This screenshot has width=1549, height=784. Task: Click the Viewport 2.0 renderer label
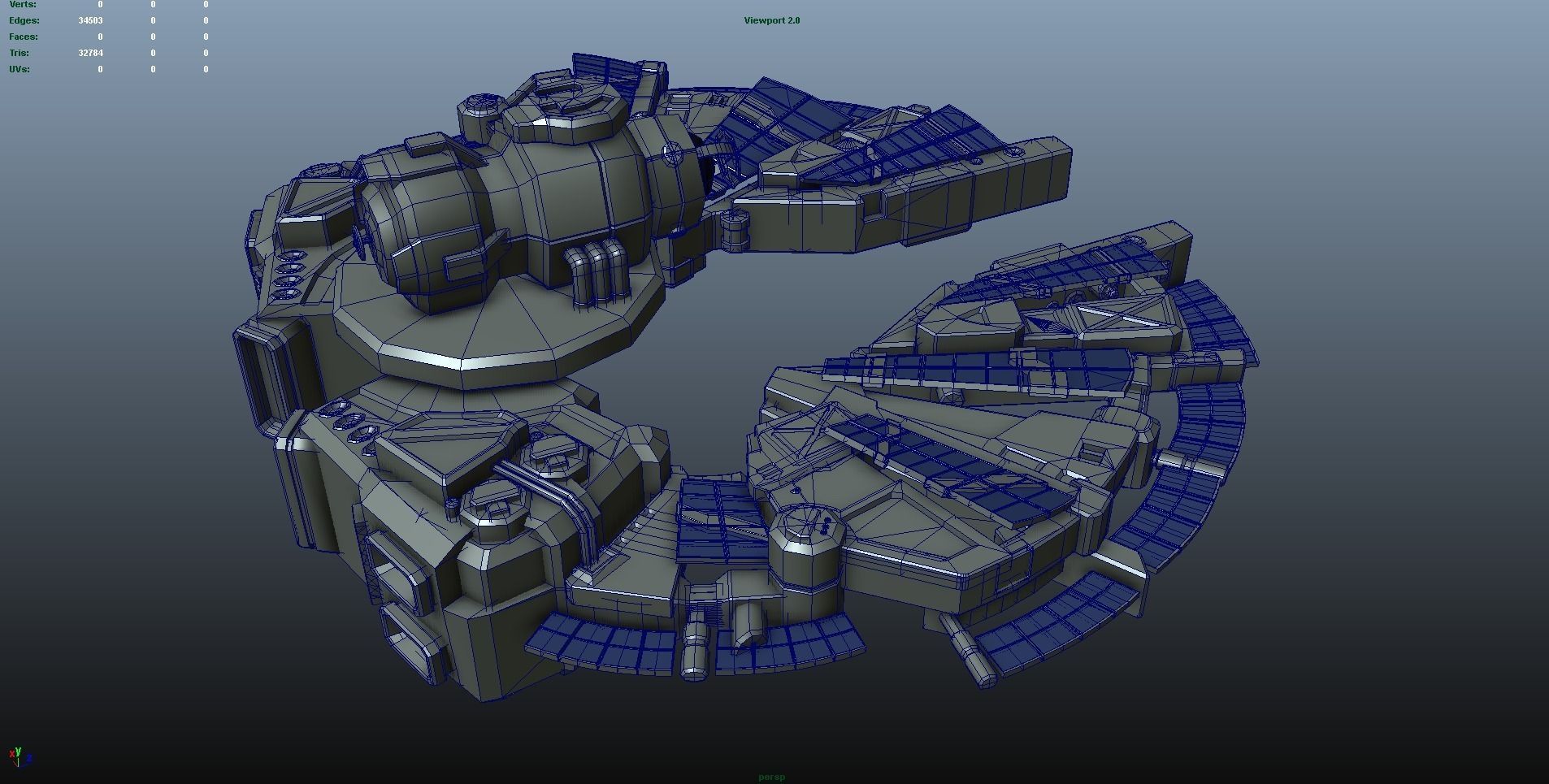771,20
